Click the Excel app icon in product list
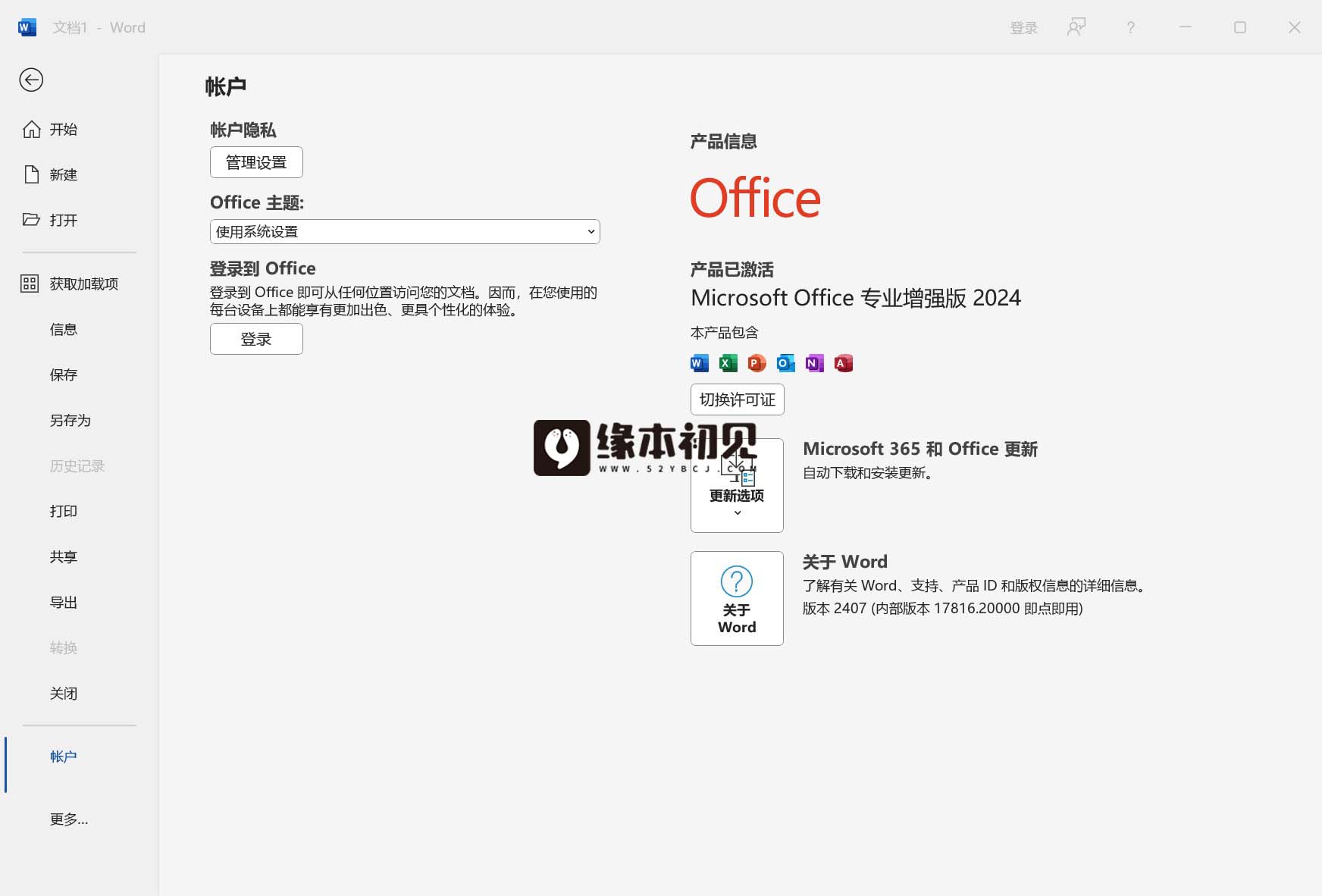The height and width of the screenshot is (896, 1322). click(728, 363)
